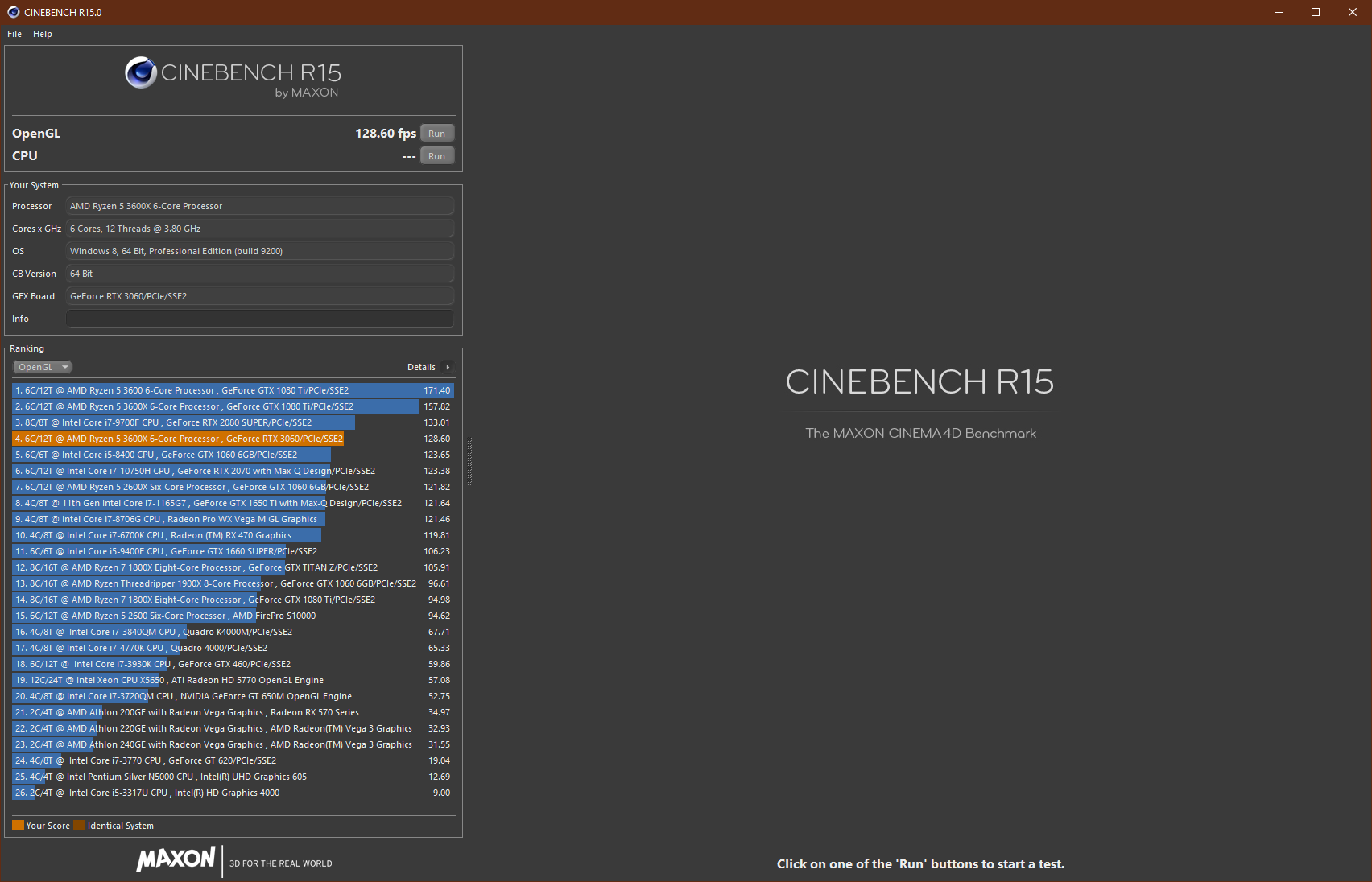The height and width of the screenshot is (882, 1372).
Task: Select rank 10 Core i7-6700K RX 470 entry
Action: (x=233, y=535)
